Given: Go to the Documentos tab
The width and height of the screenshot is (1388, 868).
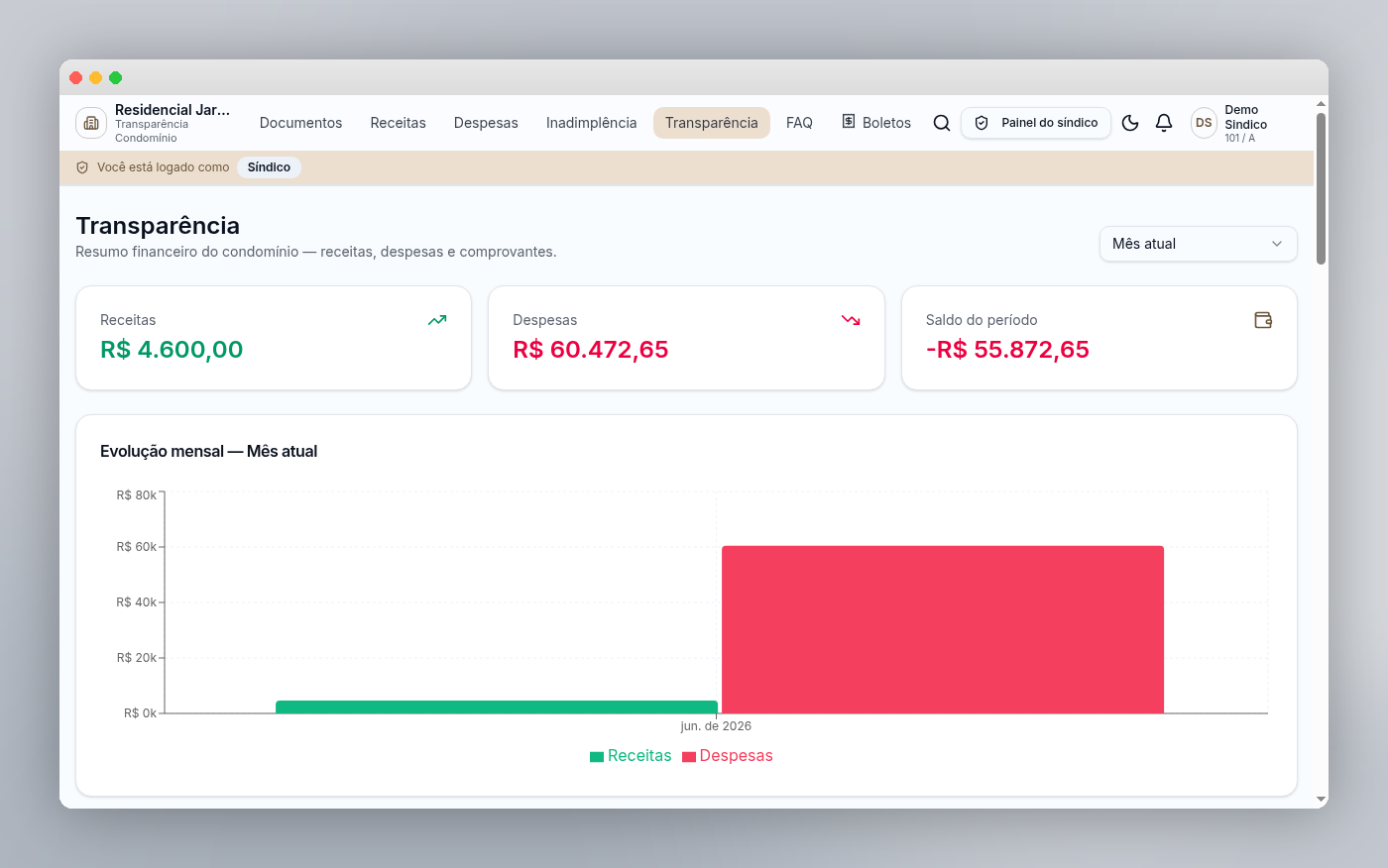Looking at the screenshot, I should 300,123.
